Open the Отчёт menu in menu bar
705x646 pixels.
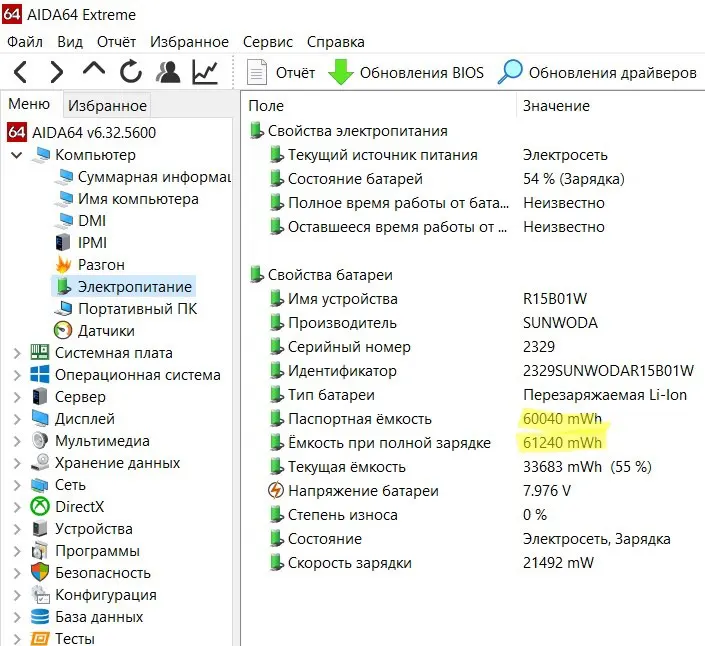tap(116, 42)
